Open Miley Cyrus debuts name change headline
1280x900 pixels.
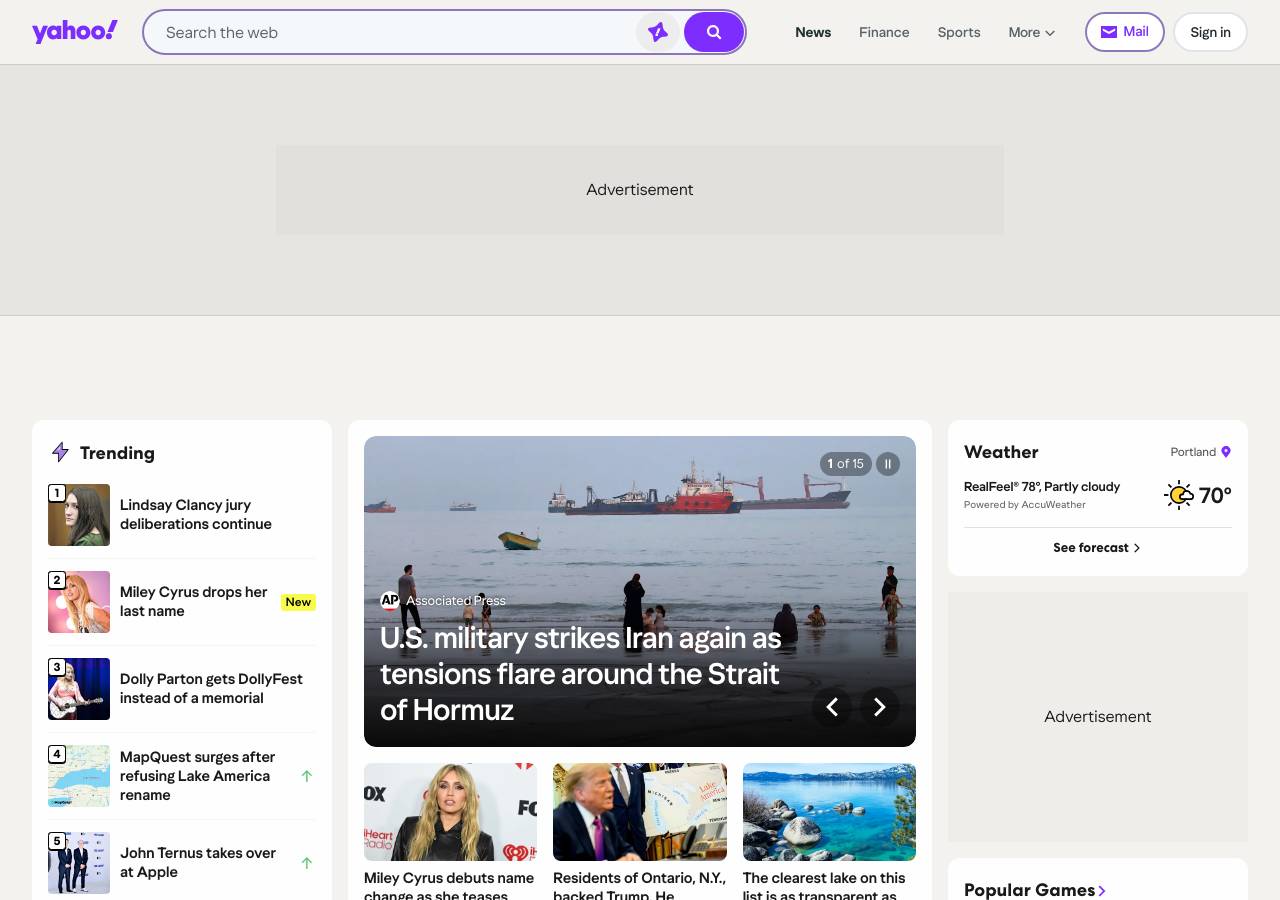pyautogui.click(x=449, y=885)
